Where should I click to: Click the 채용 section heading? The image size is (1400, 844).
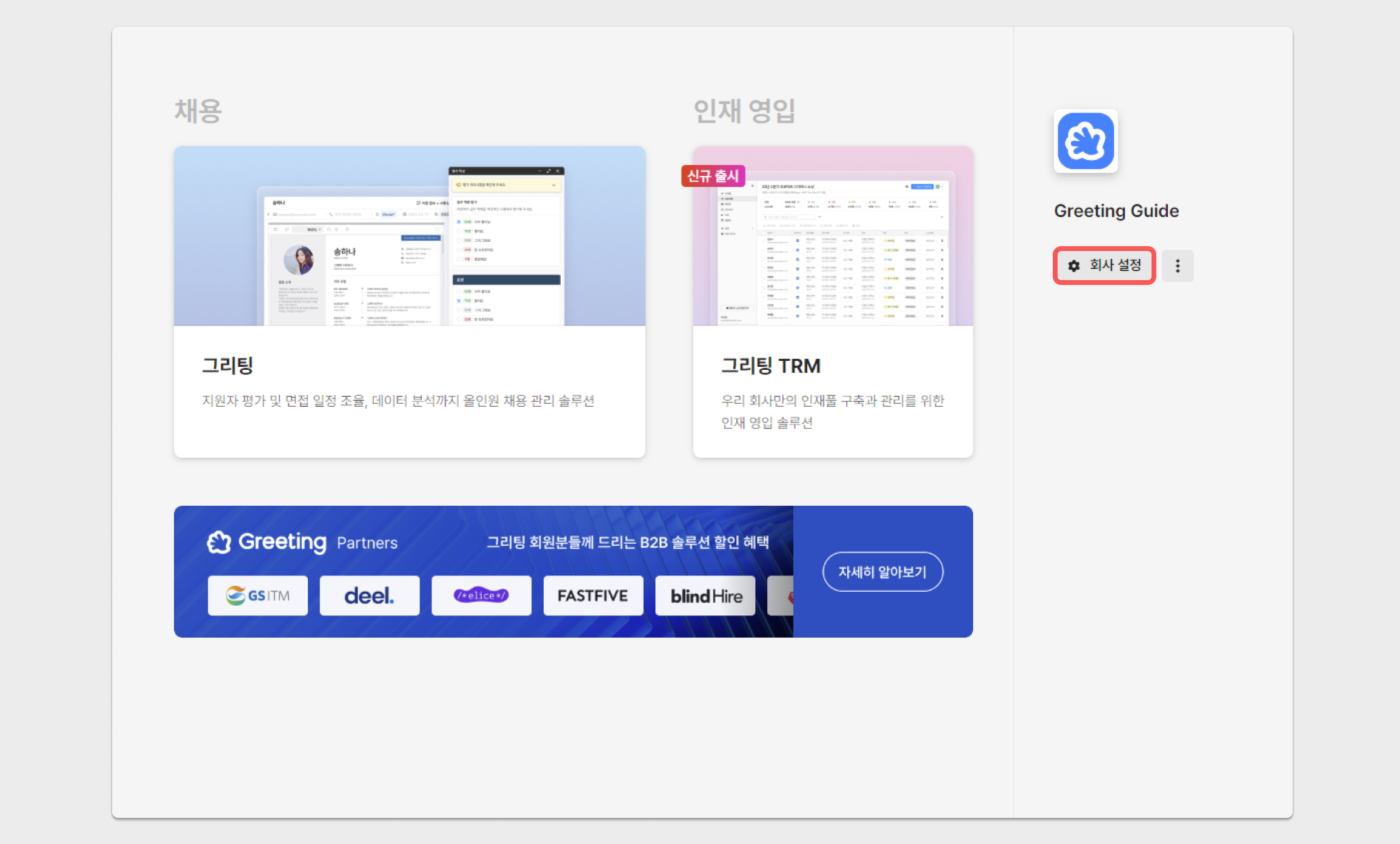pyautogui.click(x=198, y=112)
